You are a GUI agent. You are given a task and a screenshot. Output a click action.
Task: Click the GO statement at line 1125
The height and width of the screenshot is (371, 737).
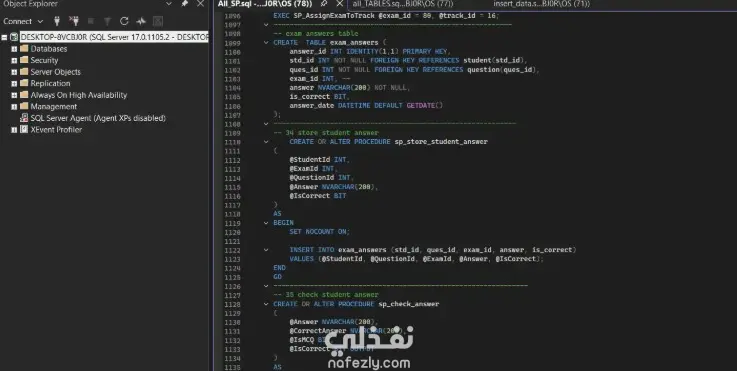point(277,277)
